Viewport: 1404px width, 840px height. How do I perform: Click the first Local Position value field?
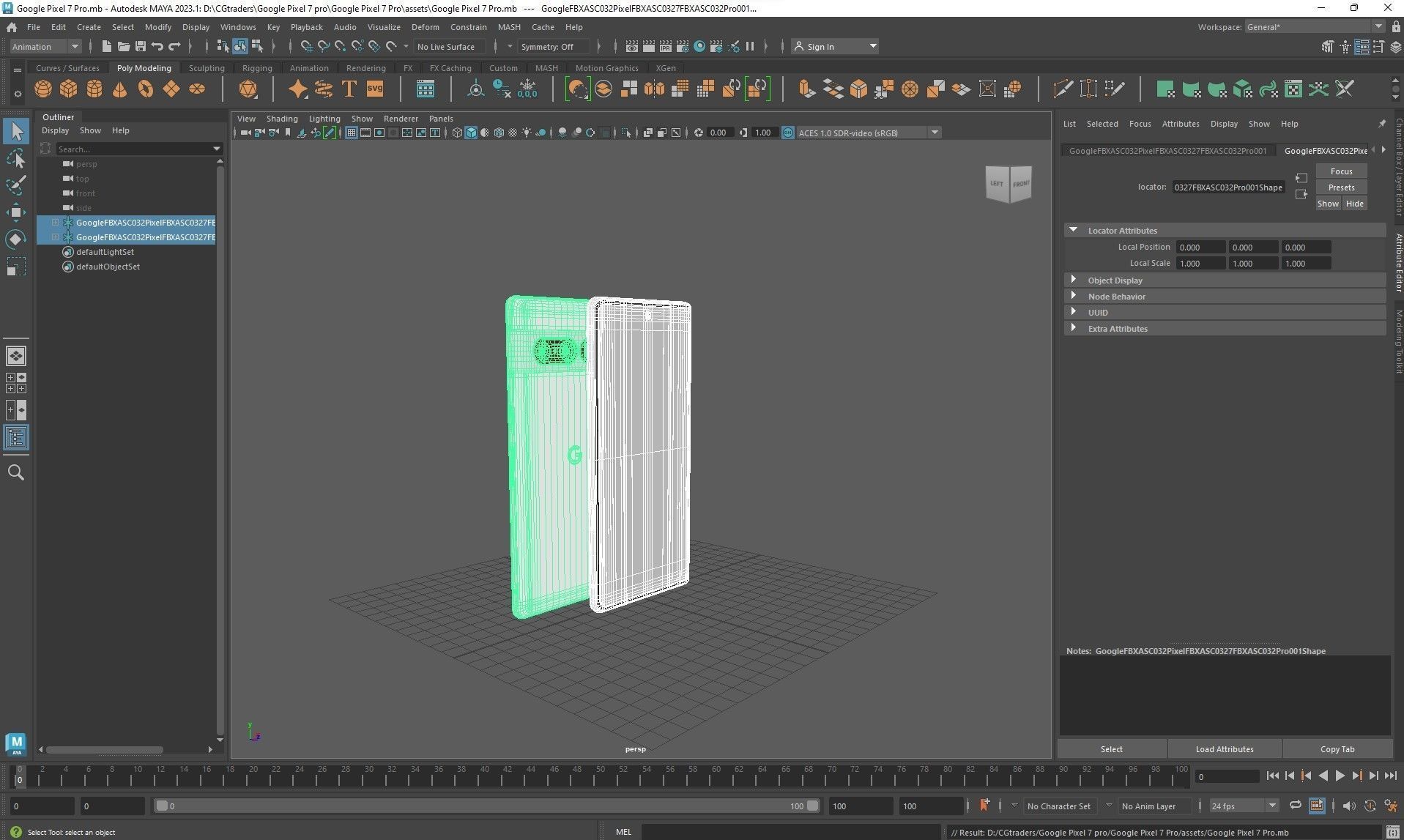coord(1200,248)
